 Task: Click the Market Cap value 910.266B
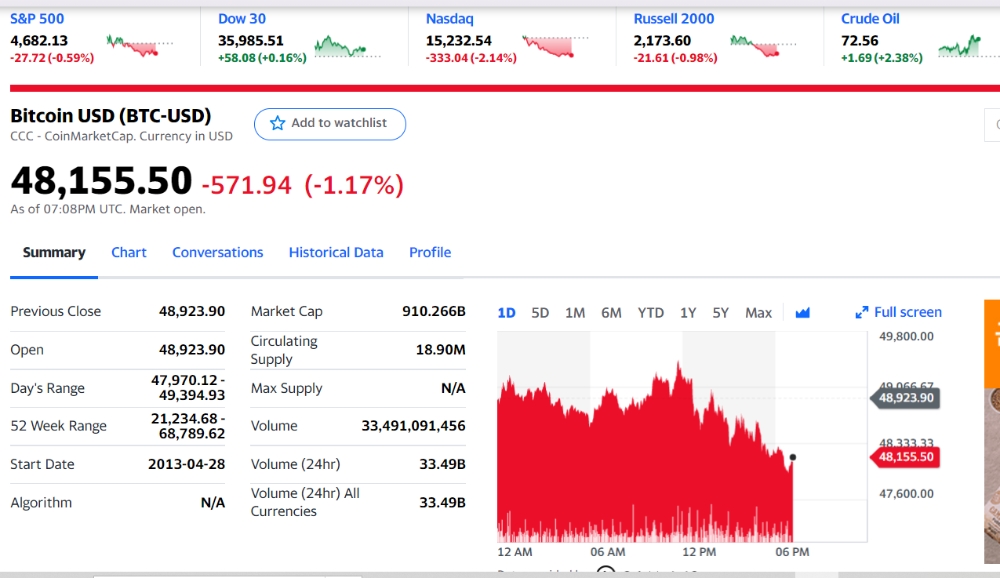pos(434,311)
